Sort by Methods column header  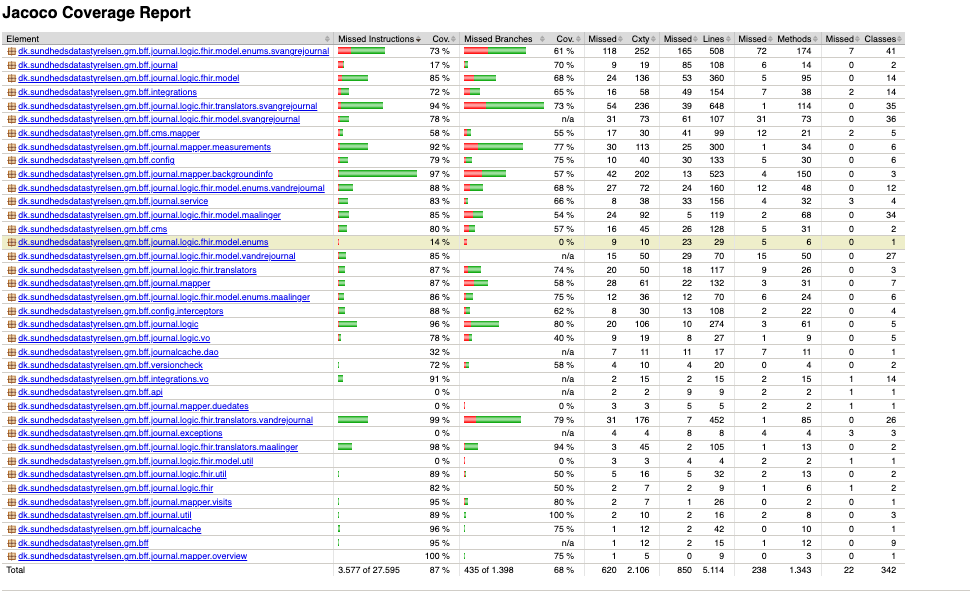click(796, 38)
